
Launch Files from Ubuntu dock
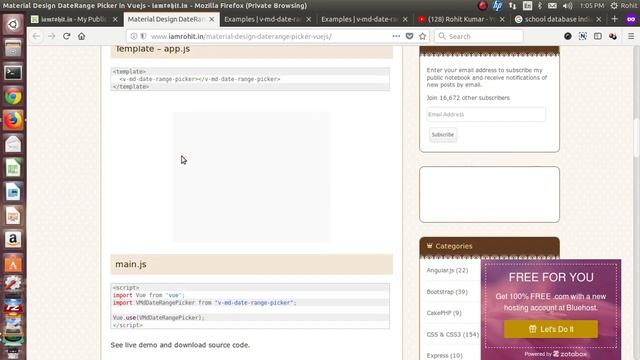[13, 49]
